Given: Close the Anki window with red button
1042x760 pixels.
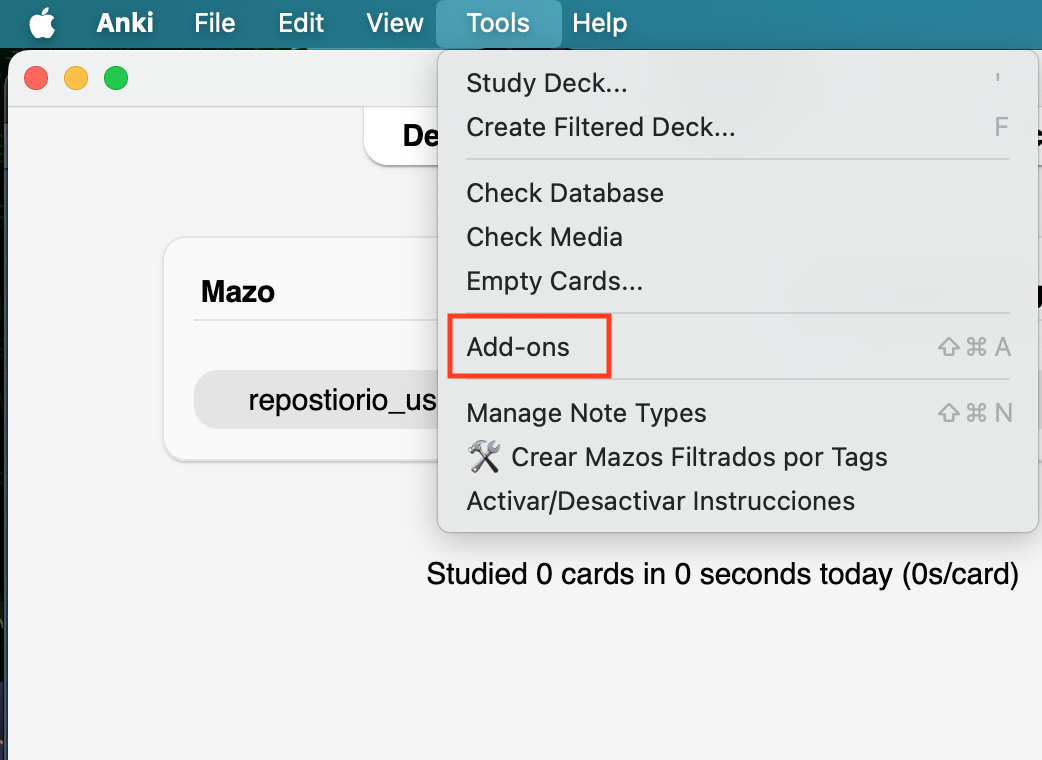Looking at the screenshot, I should 37,78.
